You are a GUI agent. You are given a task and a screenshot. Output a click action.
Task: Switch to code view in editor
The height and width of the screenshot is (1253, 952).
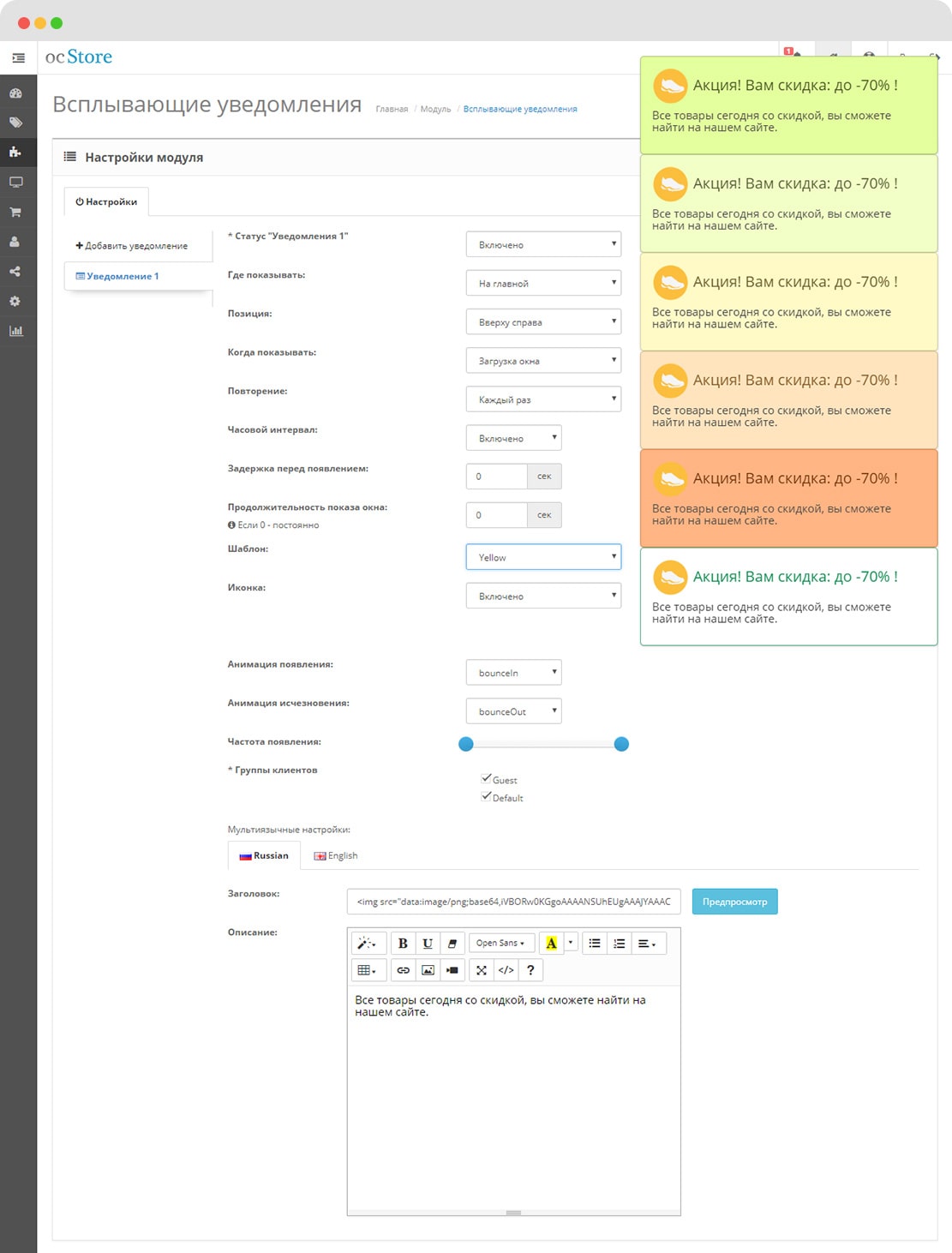[x=506, y=970]
